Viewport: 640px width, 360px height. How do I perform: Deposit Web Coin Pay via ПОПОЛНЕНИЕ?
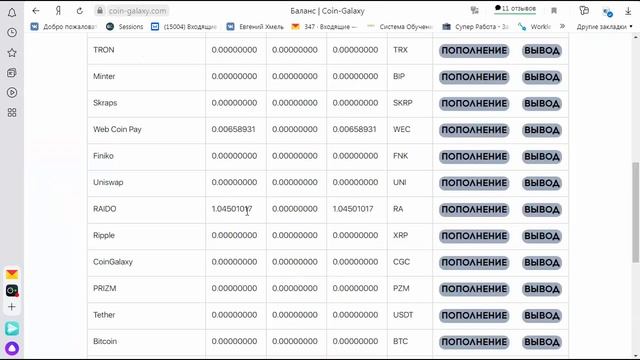click(x=474, y=130)
